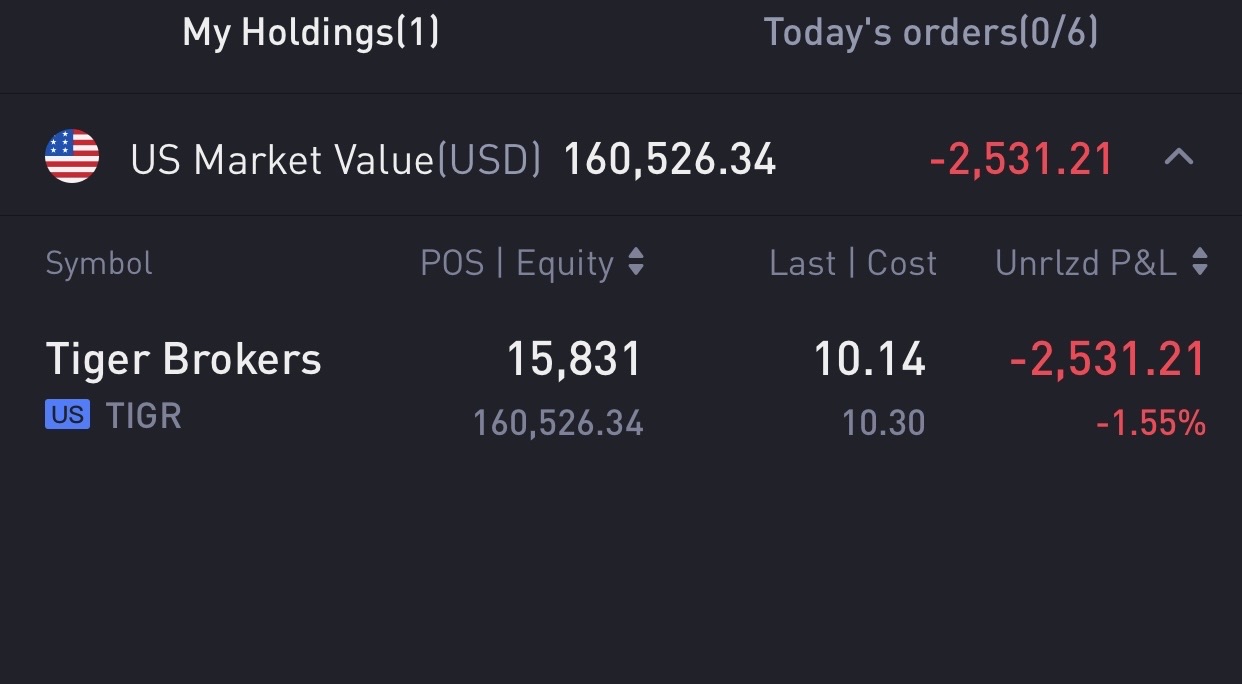This screenshot has width=1242, height=684.
Task: Click the Last | Cost column header
Action: coord(852,264)
